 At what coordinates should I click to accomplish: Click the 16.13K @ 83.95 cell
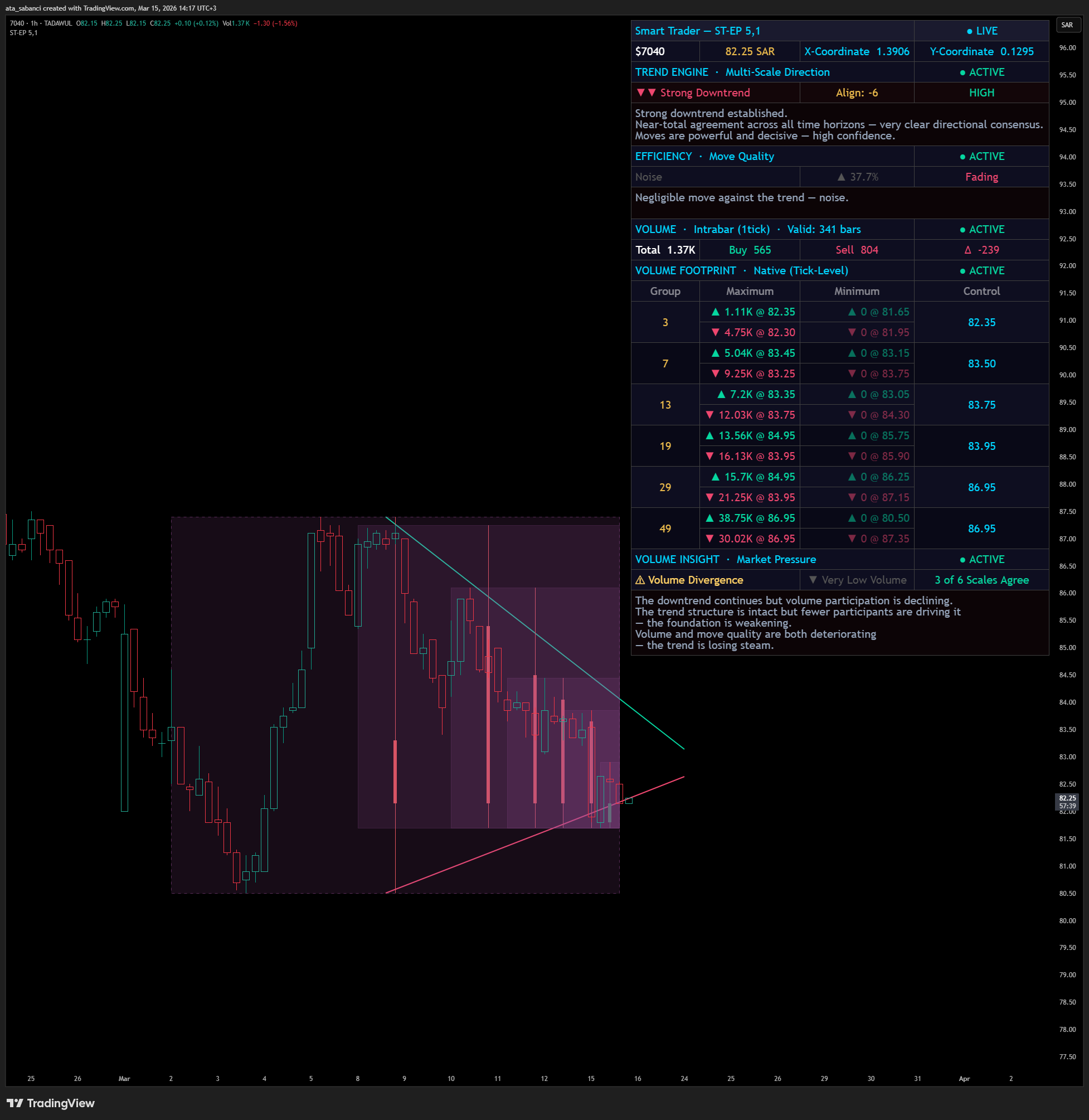coord(750,456)
